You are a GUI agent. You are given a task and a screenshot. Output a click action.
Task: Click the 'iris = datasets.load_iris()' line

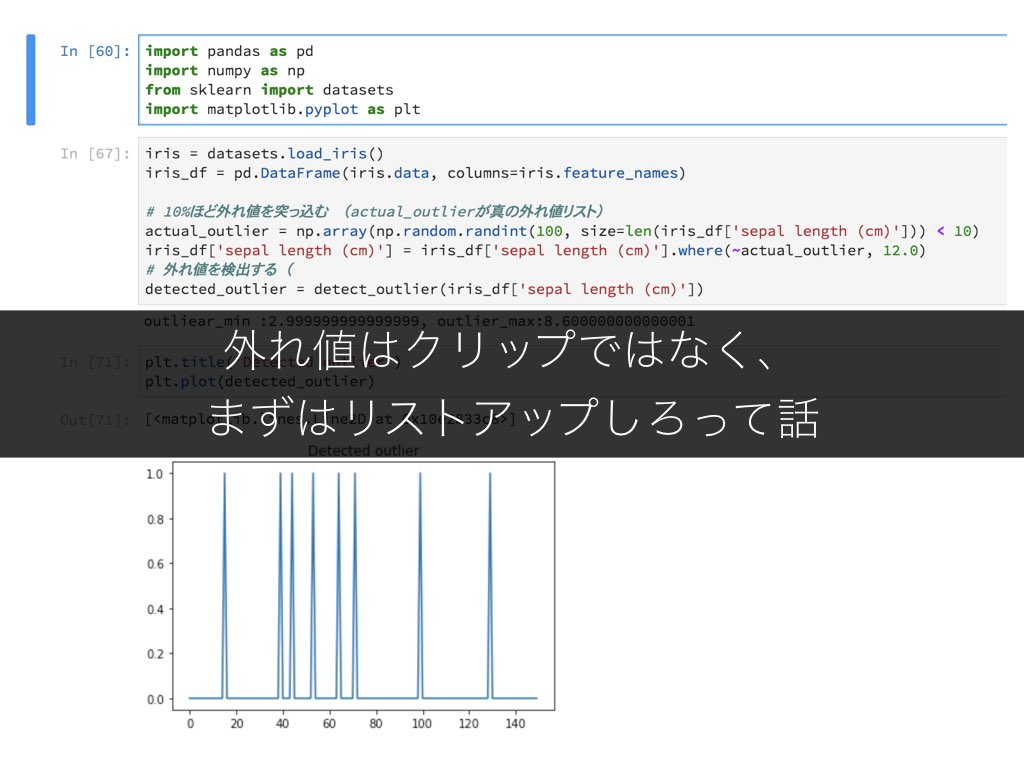(264, 153)
